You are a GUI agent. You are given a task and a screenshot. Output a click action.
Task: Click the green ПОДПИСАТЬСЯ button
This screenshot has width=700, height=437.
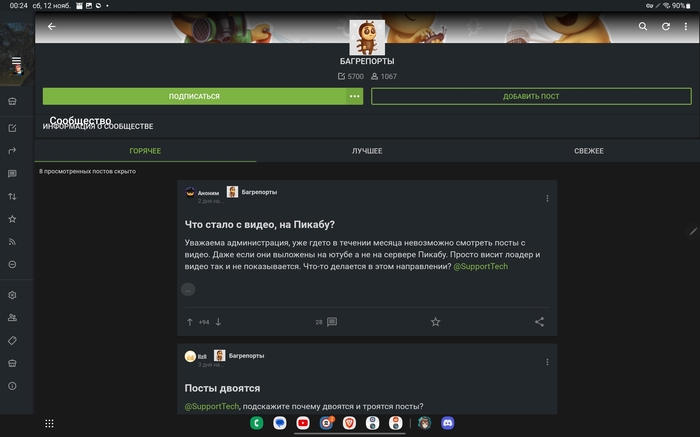[194, 96]
